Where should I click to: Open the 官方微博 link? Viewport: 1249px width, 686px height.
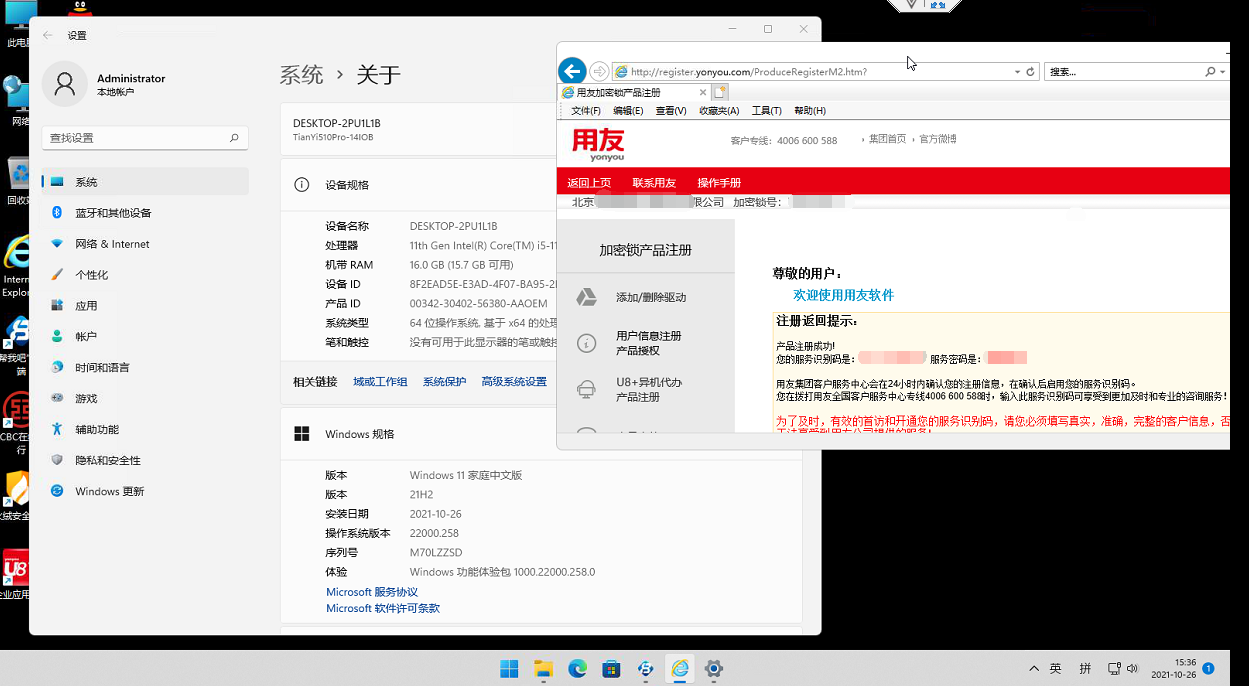[938, 139]
